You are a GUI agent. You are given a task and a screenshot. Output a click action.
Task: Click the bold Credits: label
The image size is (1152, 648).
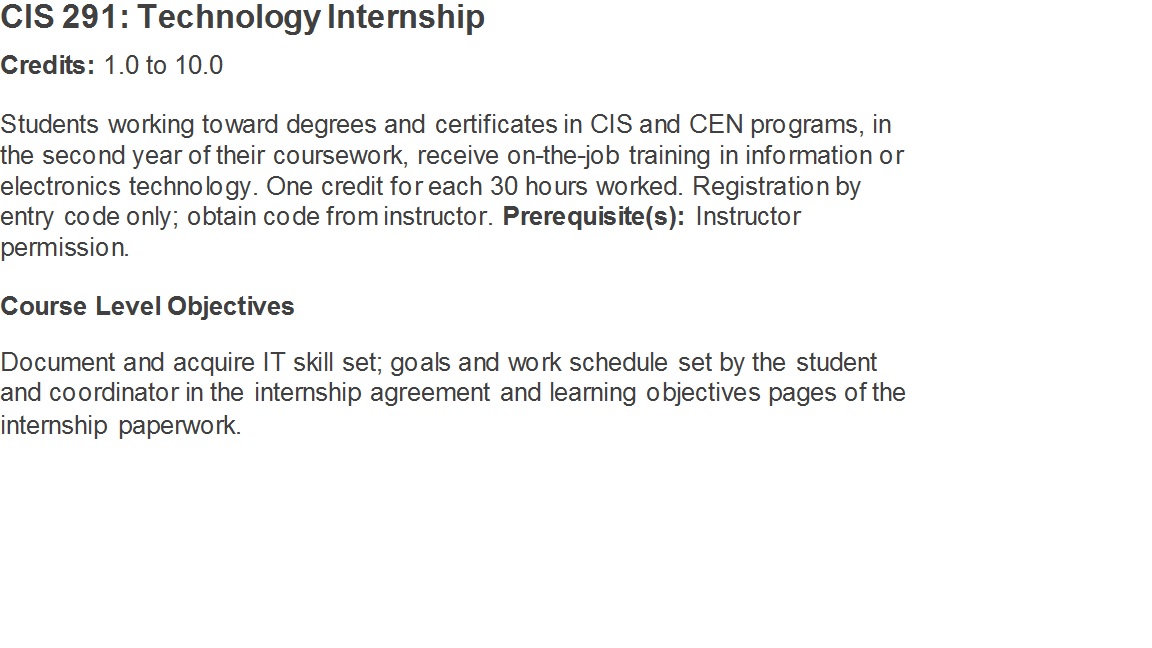pyautogui.click(x=47, y=66)
